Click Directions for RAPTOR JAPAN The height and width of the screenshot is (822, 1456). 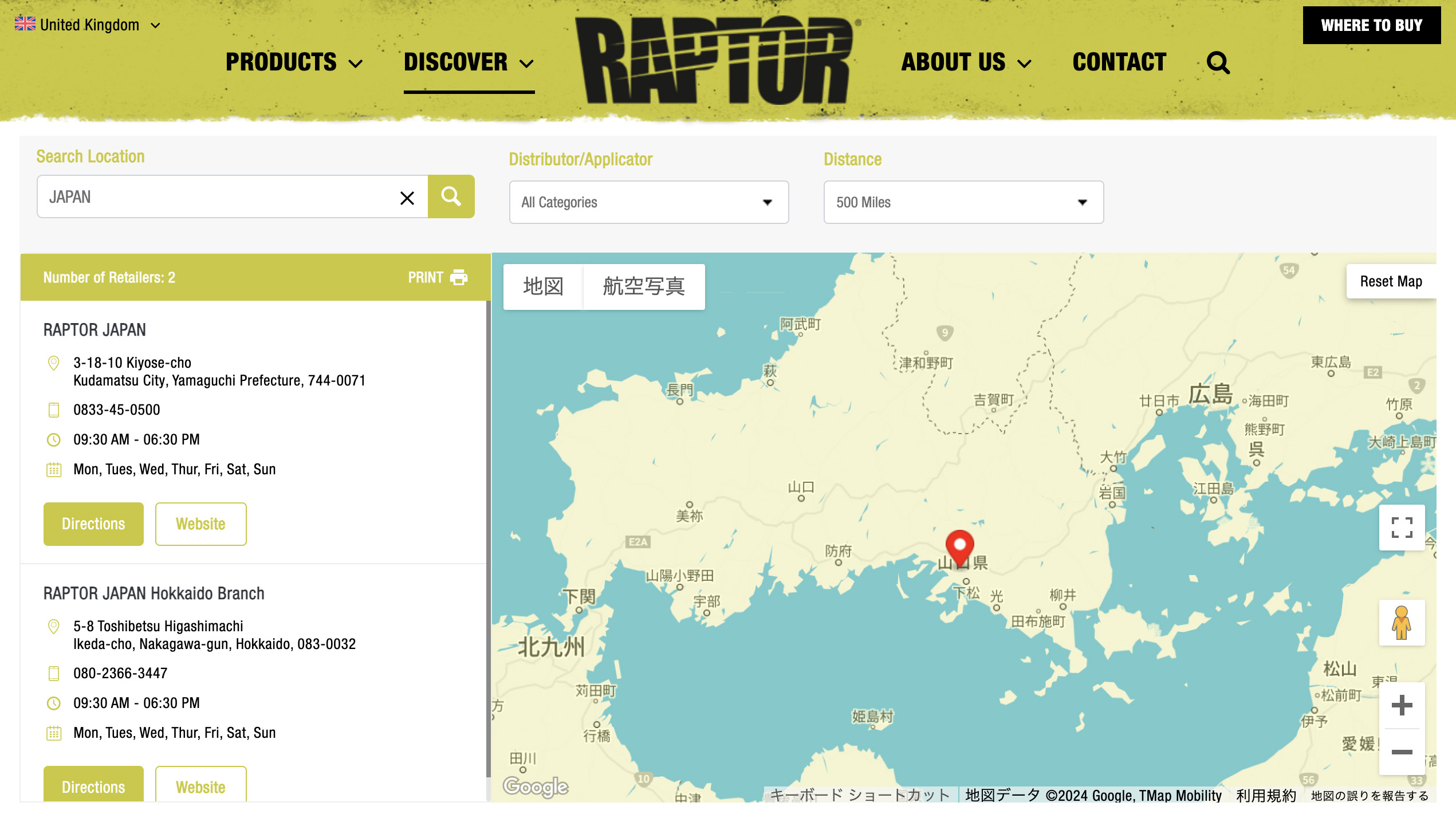point(93,524)
